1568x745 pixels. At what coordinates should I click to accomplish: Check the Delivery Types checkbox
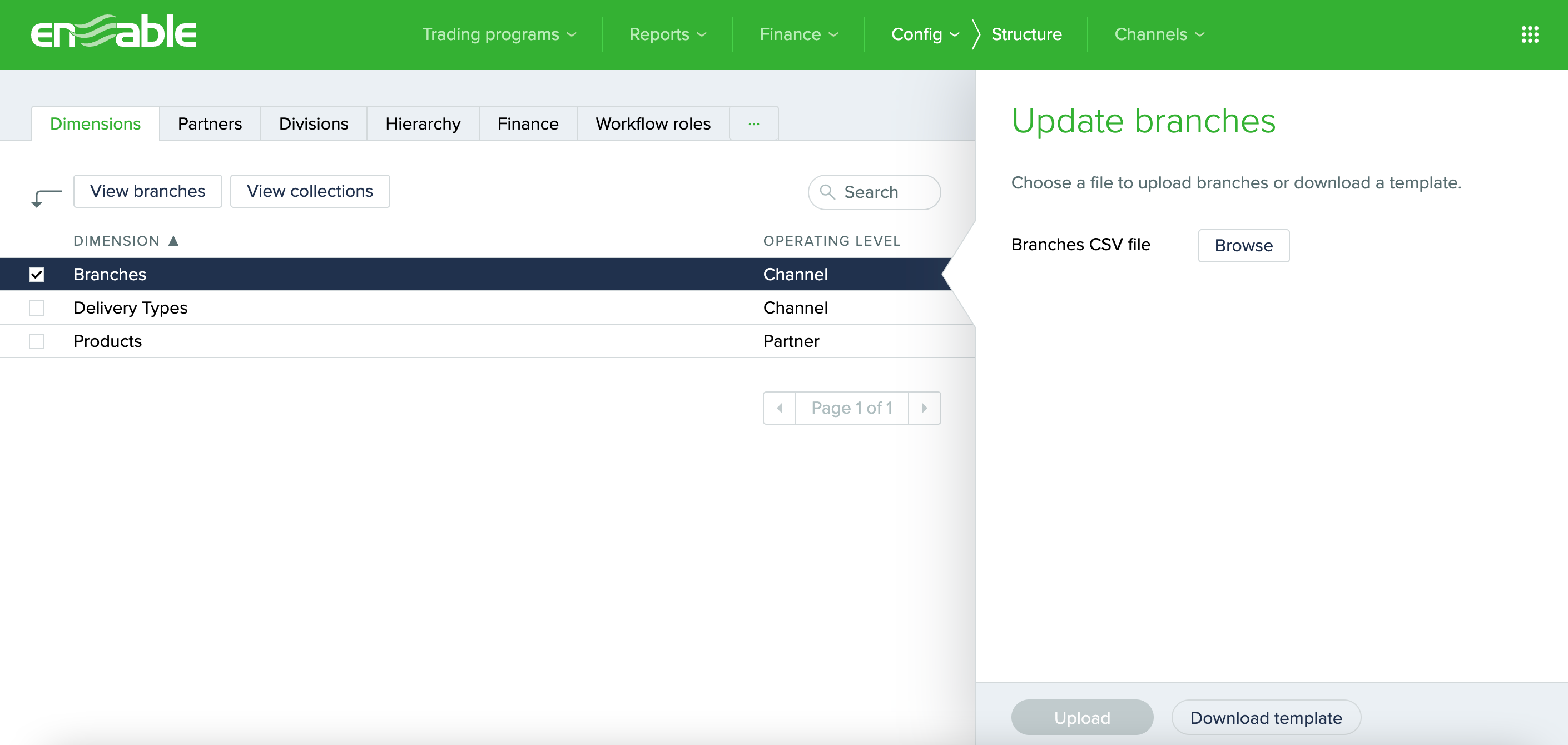[37, 308]
